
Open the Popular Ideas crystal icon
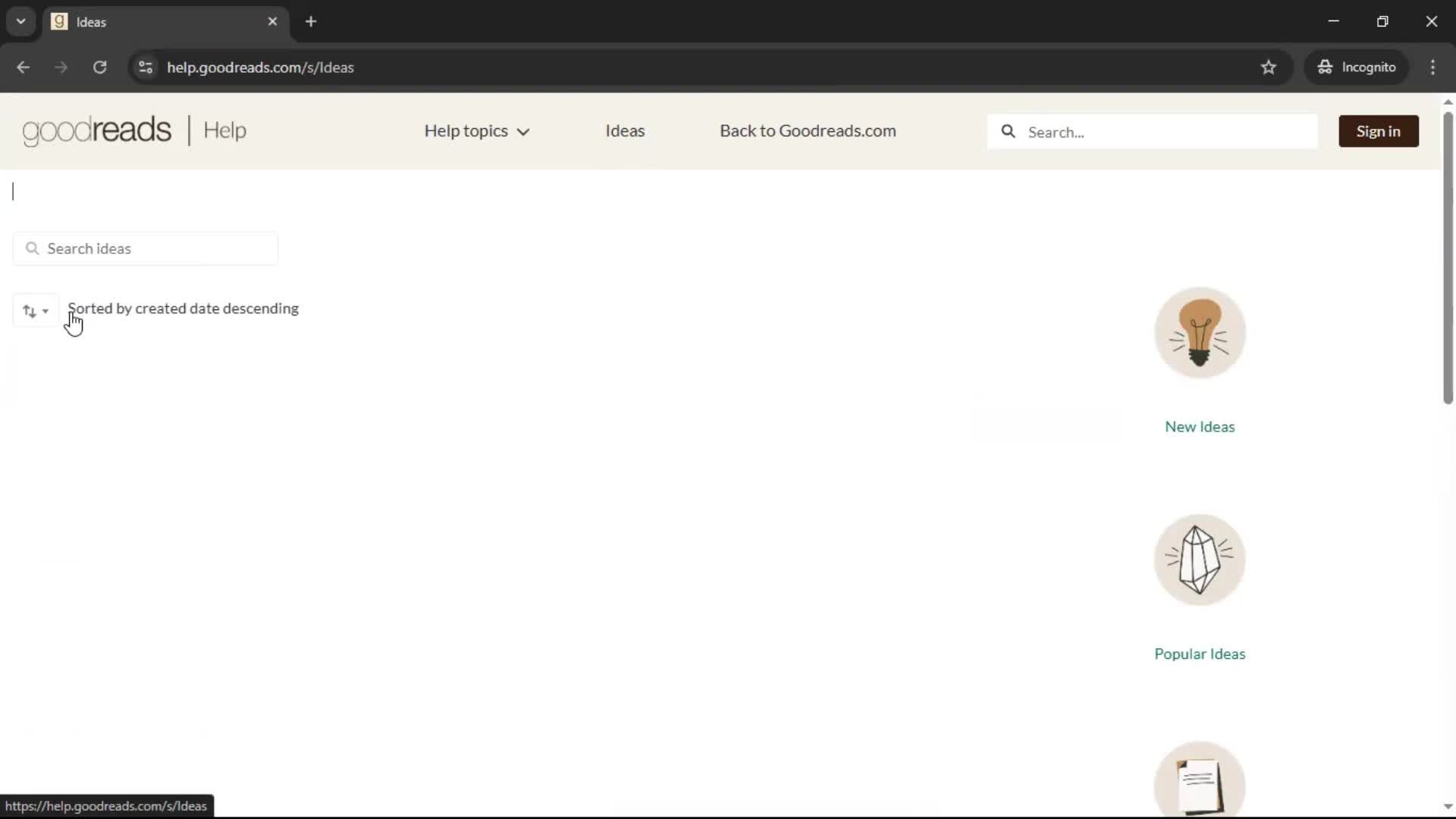(x=1200, y=560)
